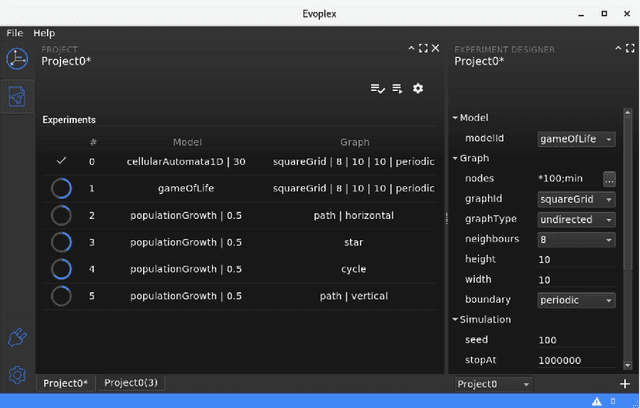The width and height of the screenshot is (640, 408).
Task: Click the warning triangle in status bar
Action: 597,401
